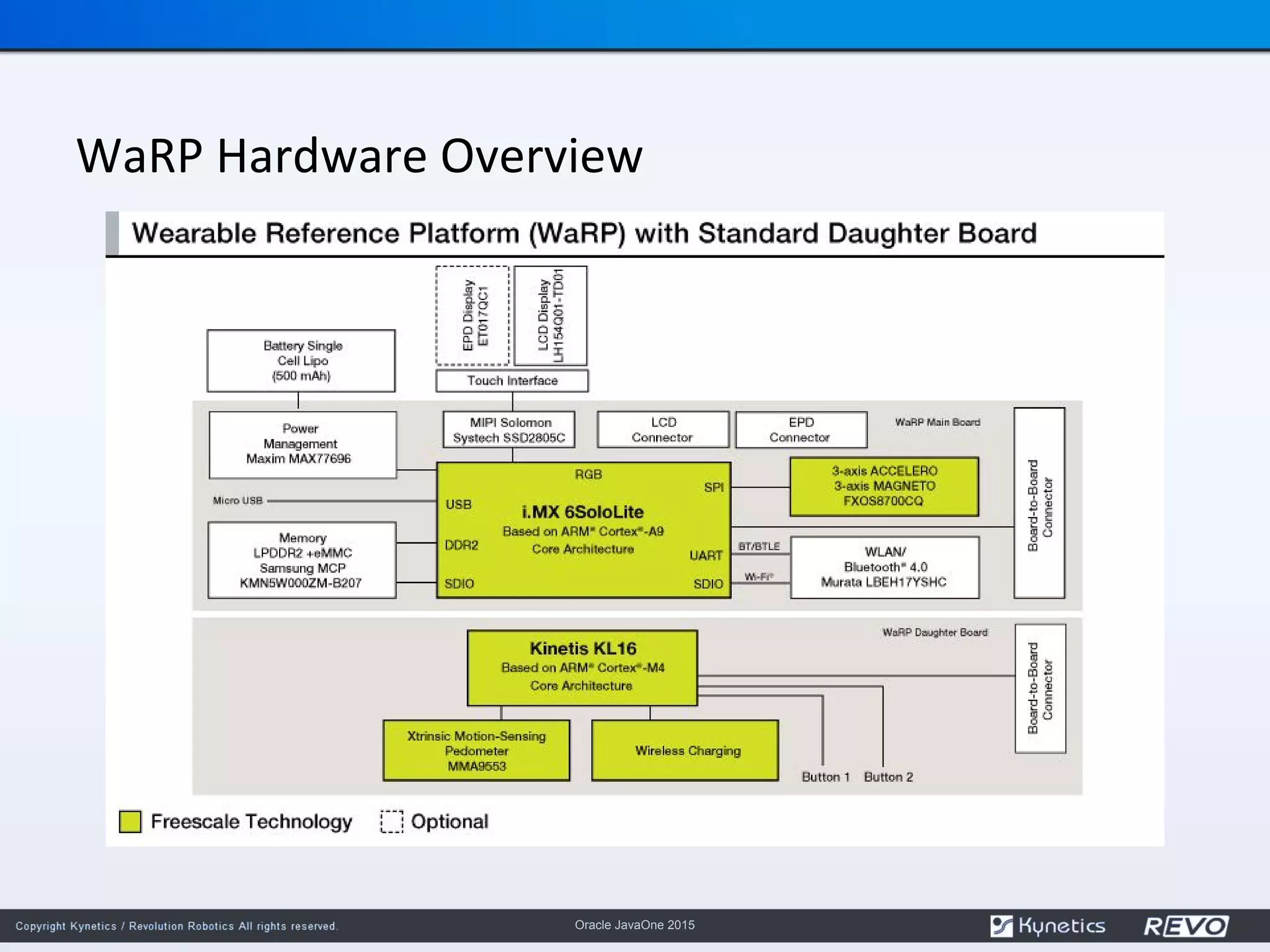Click the 'USB' port label on i.MX
Image resolution: width=1270 pixels, height=952 pixels.
tap(458, 505)
